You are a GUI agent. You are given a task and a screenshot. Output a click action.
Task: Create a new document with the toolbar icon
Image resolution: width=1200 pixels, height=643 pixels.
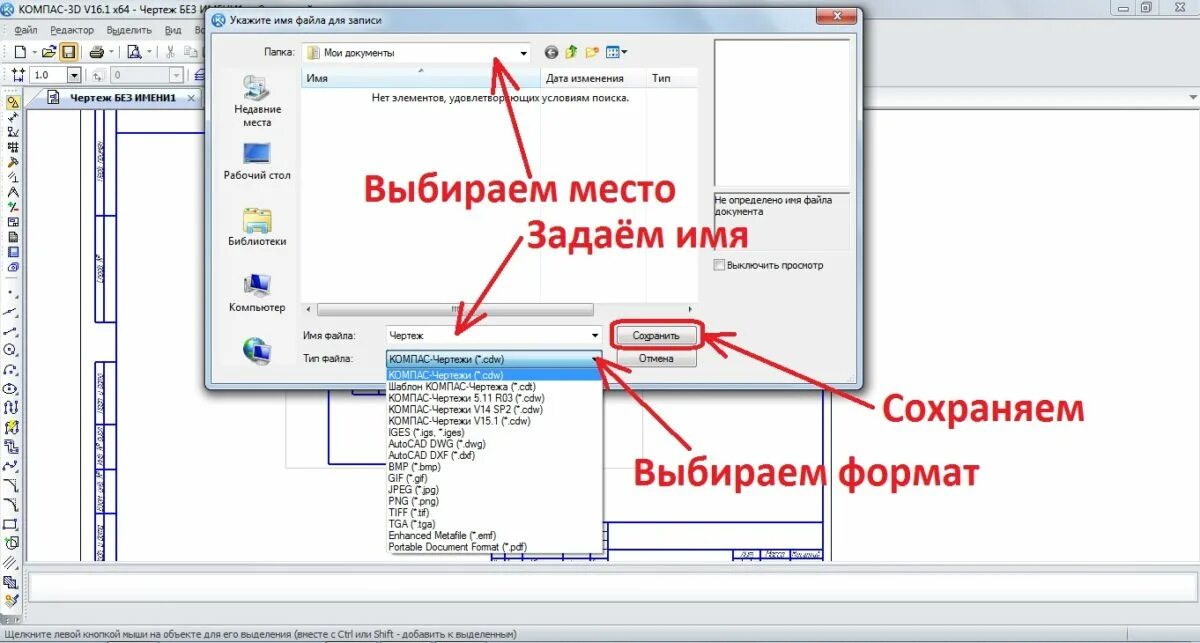coord(19,51)
